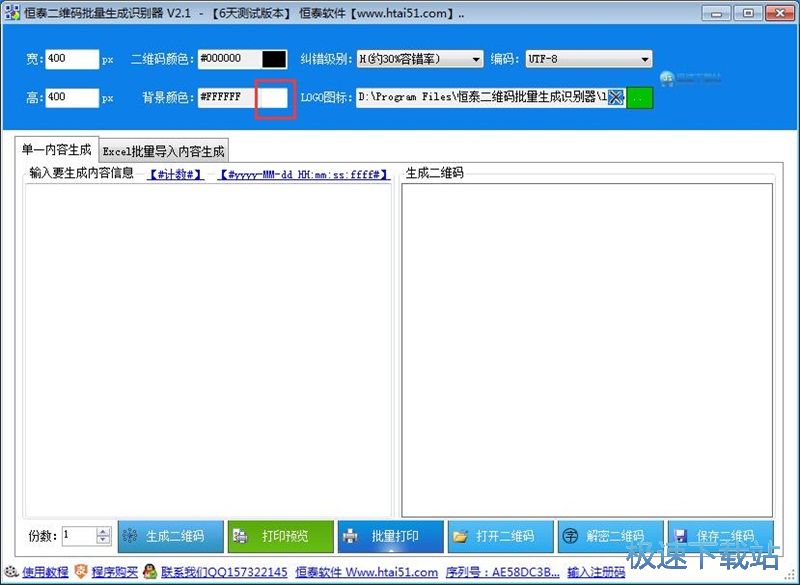Click the 保存二维码 button label

[726, 536]
